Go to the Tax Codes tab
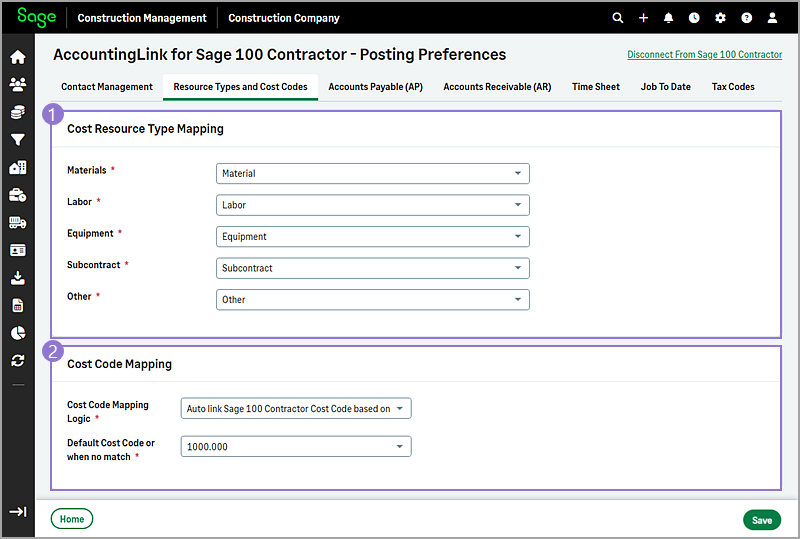 (733, 87)
